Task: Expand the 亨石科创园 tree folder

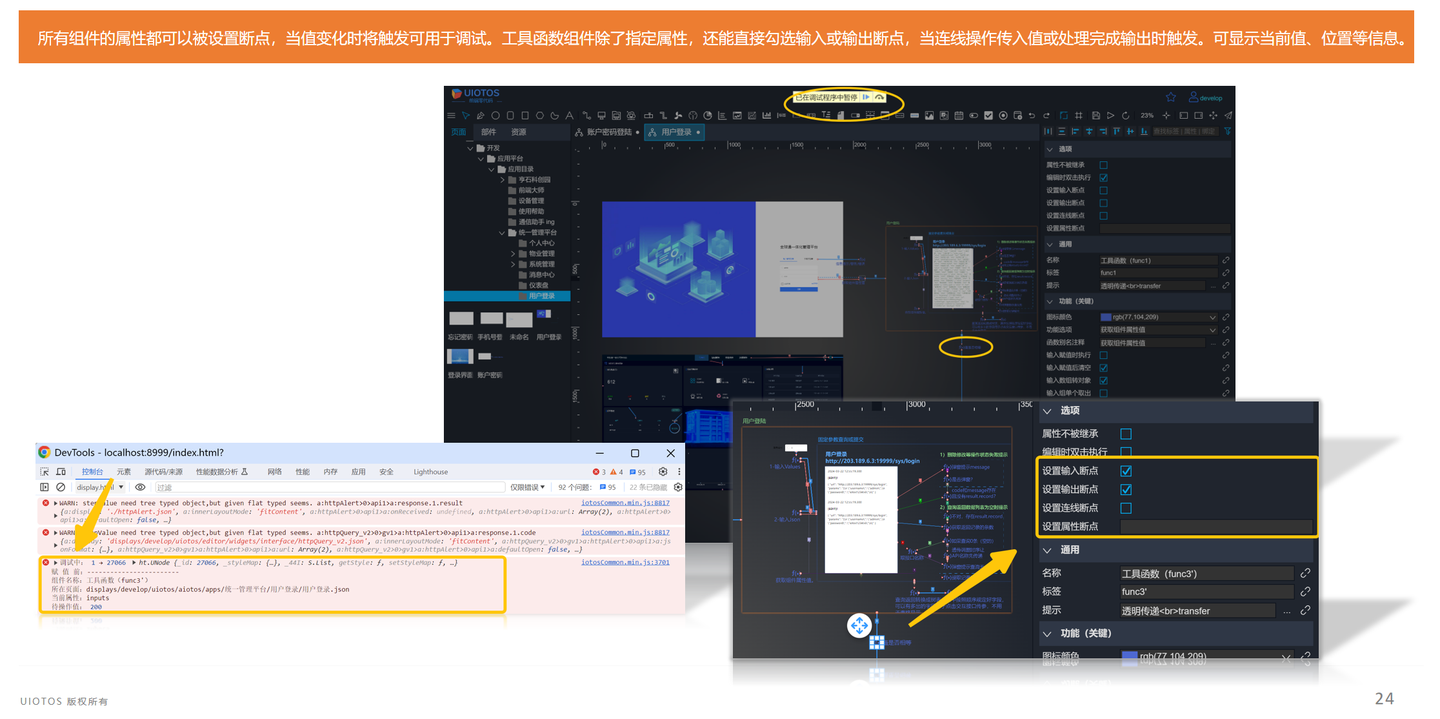Action: pyautogui.click(x=502, y=180)
